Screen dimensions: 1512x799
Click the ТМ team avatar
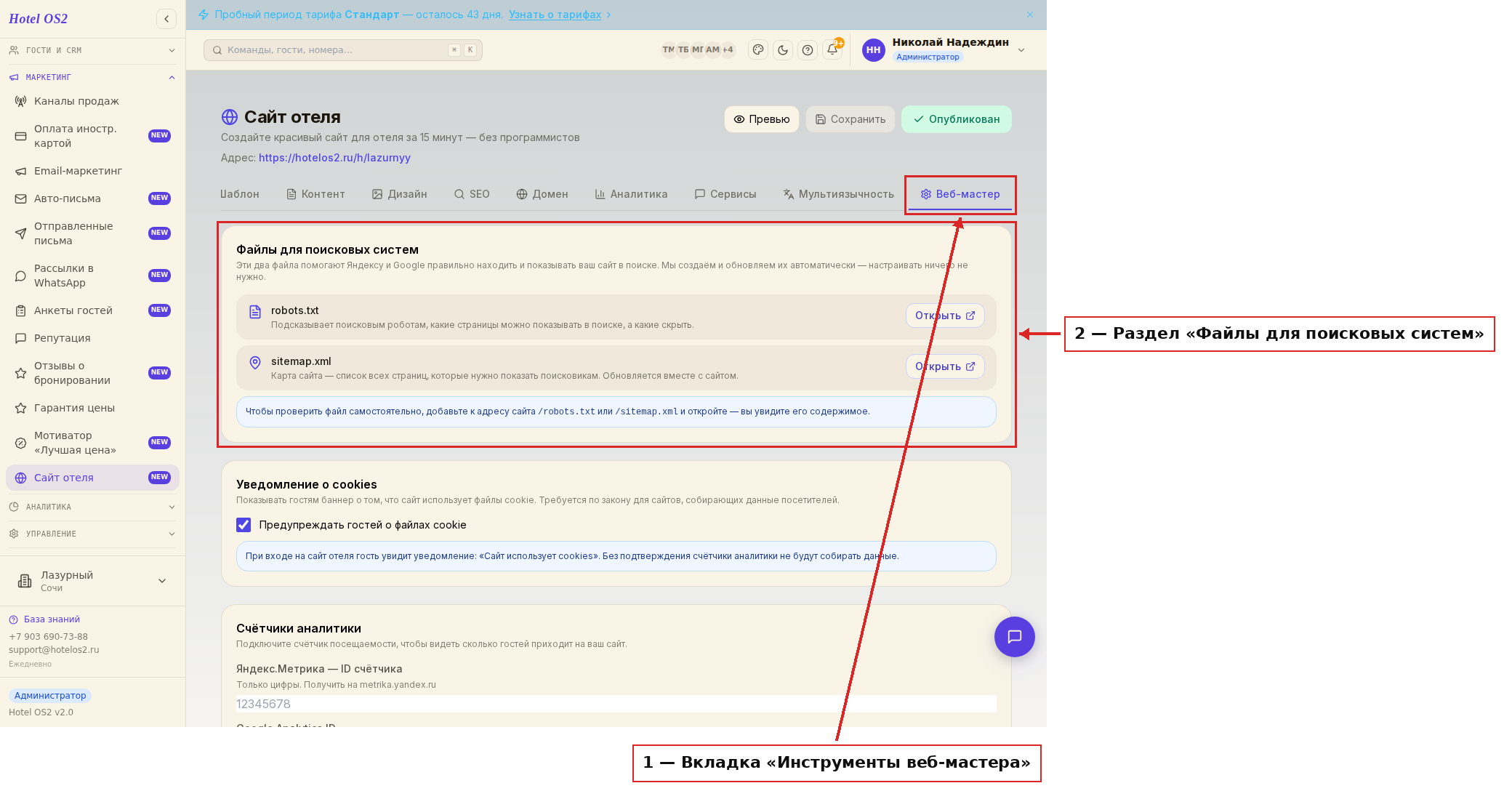click(668, 49)
